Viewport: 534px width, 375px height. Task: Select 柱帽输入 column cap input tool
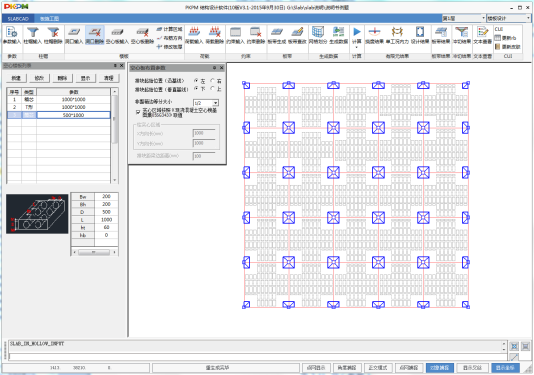click(33, 35)
